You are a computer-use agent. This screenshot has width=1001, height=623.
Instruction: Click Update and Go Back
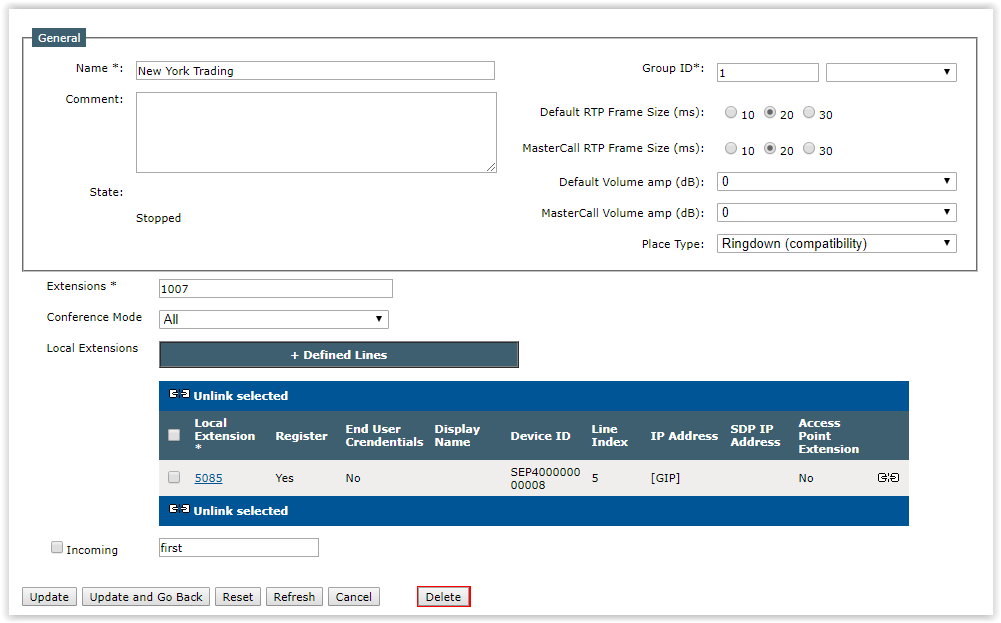146,597
